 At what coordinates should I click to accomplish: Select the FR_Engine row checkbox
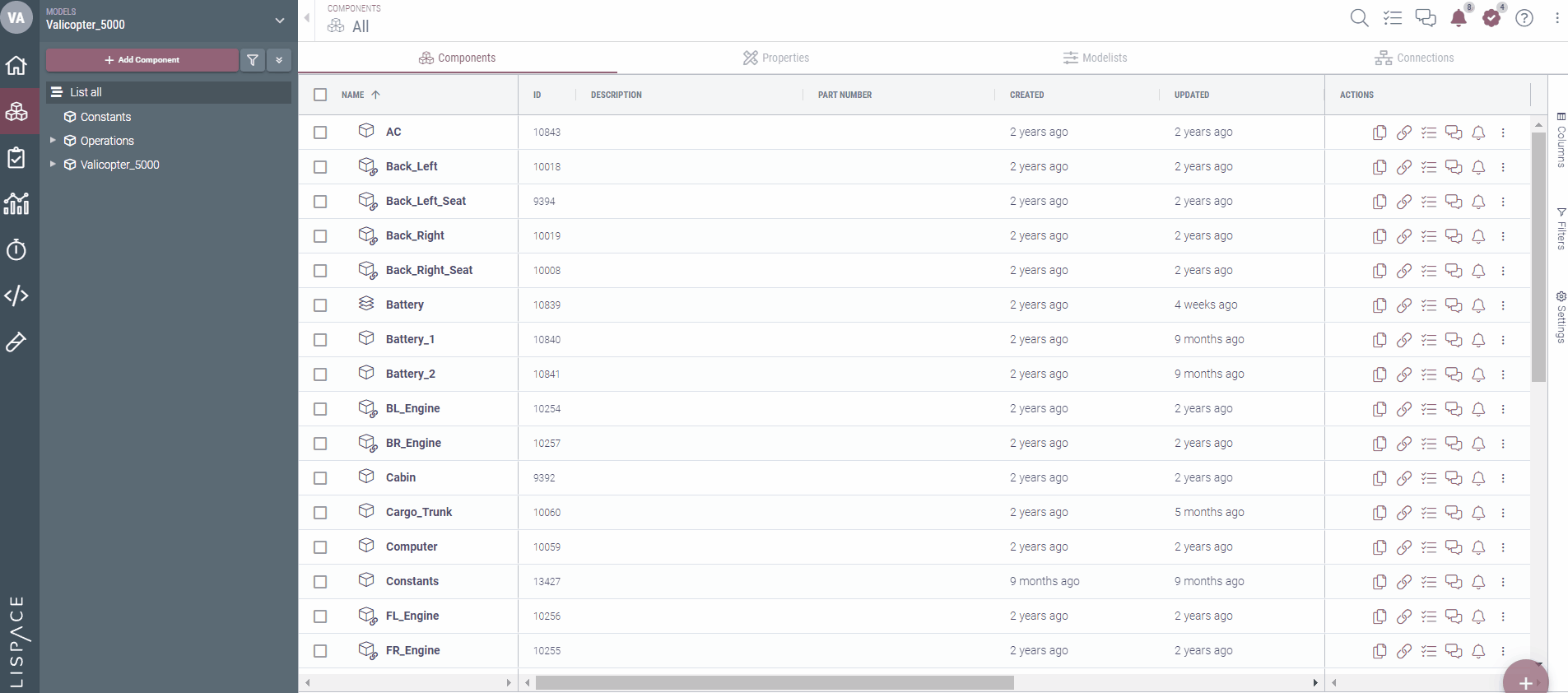pyautogui.click(x=320, y=651)
